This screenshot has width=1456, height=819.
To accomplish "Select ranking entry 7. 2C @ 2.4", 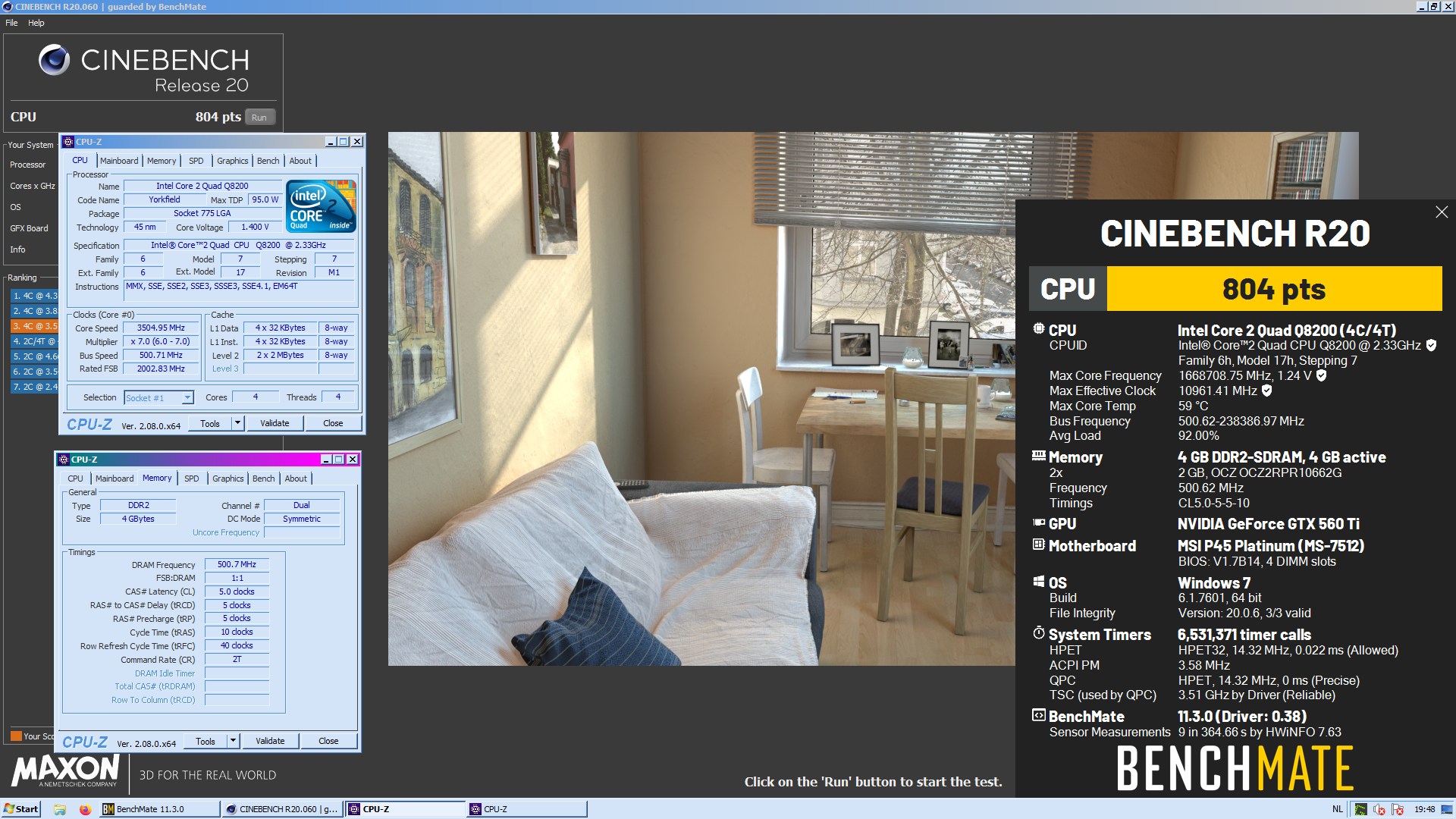I will 34,387.
